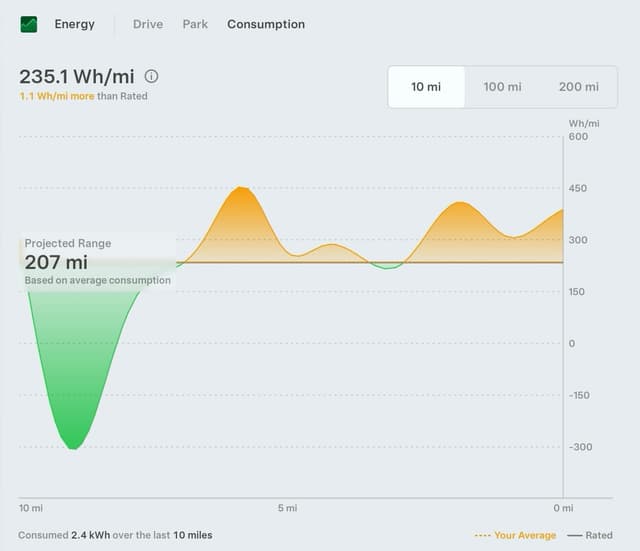This screenshot has height=551, width=640.
Task: Switch to the Drive tab
Action: [x=148, y=24]
